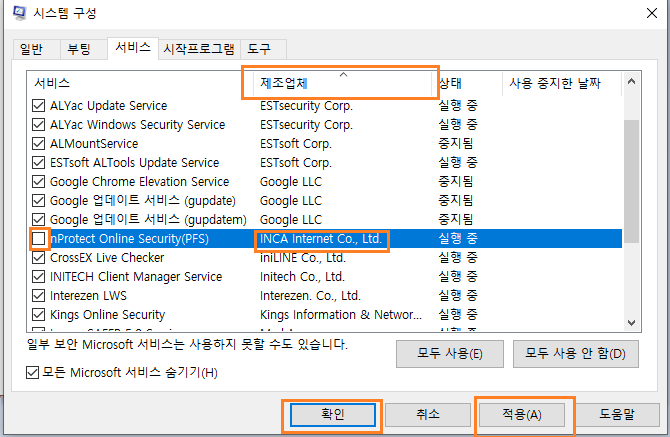Image resolution: width=670 pixels, height=437 pixels.
Task: Click the services list vertical scrollbar thumb
Action: [632, 182]
